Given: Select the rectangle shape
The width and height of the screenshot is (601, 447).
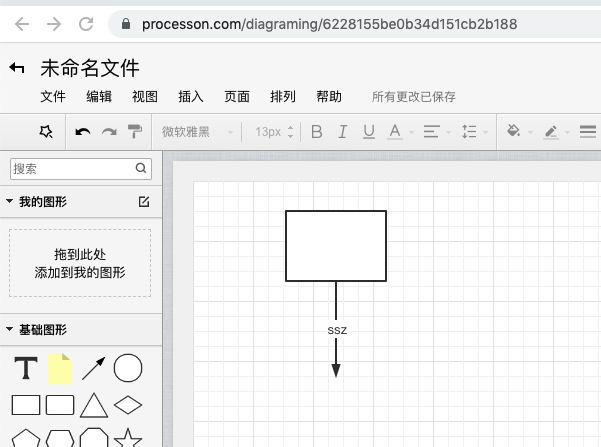Looking at the screenshot, I should tap(26, 405).
